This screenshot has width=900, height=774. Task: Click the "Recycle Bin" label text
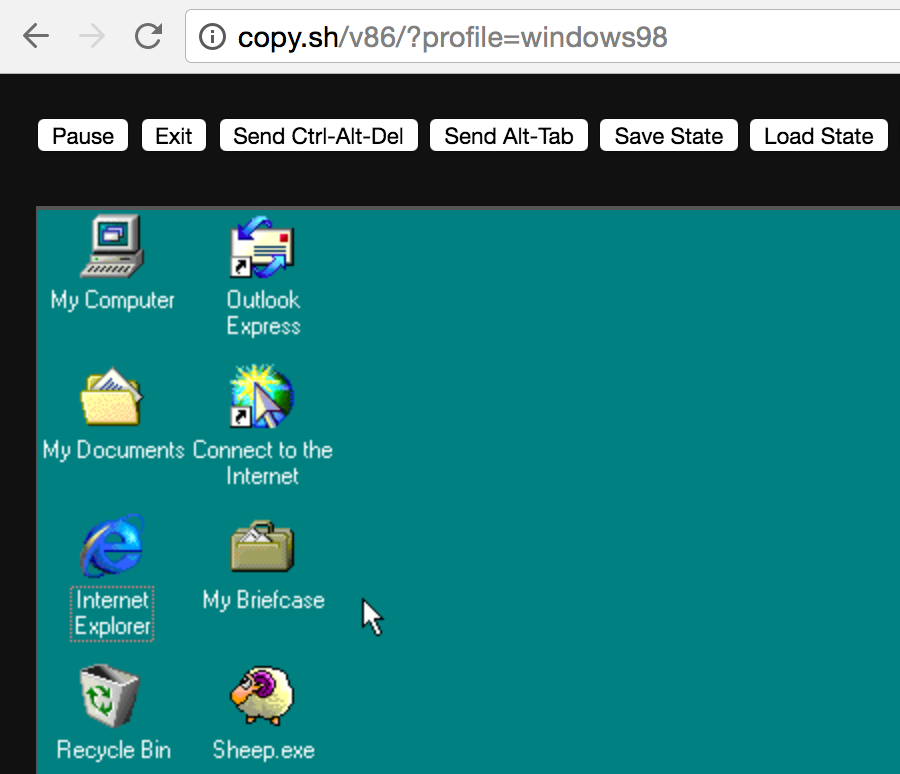(x=114, y=750)
